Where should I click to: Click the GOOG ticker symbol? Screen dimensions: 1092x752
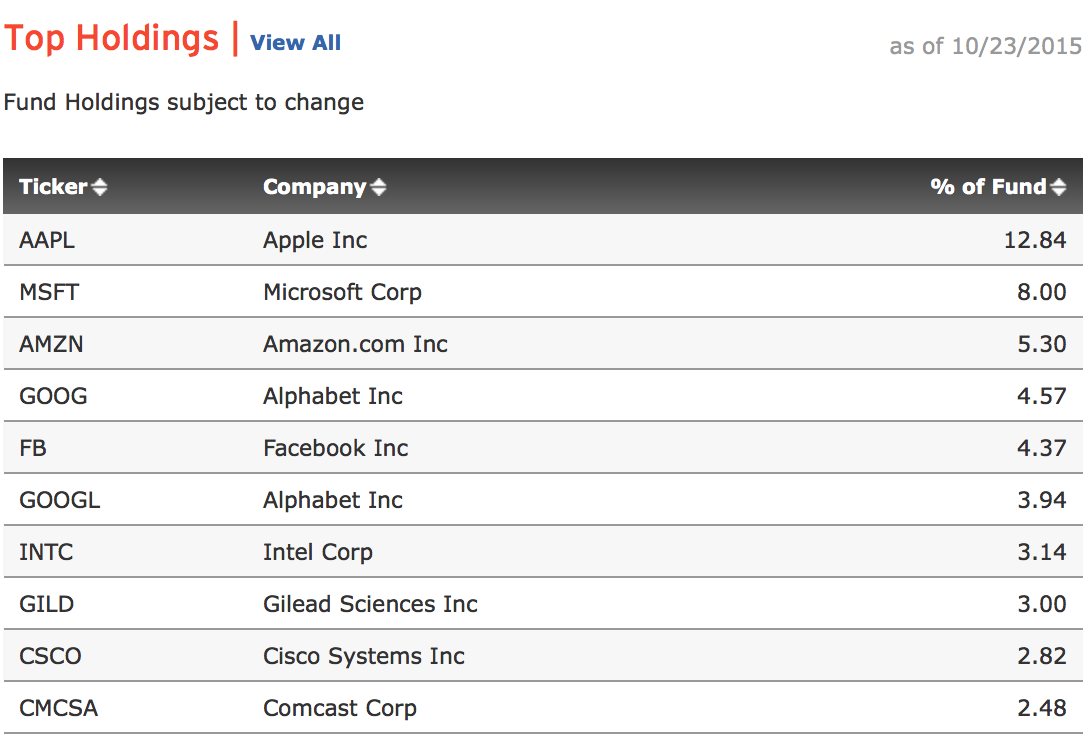pos(53,396)
